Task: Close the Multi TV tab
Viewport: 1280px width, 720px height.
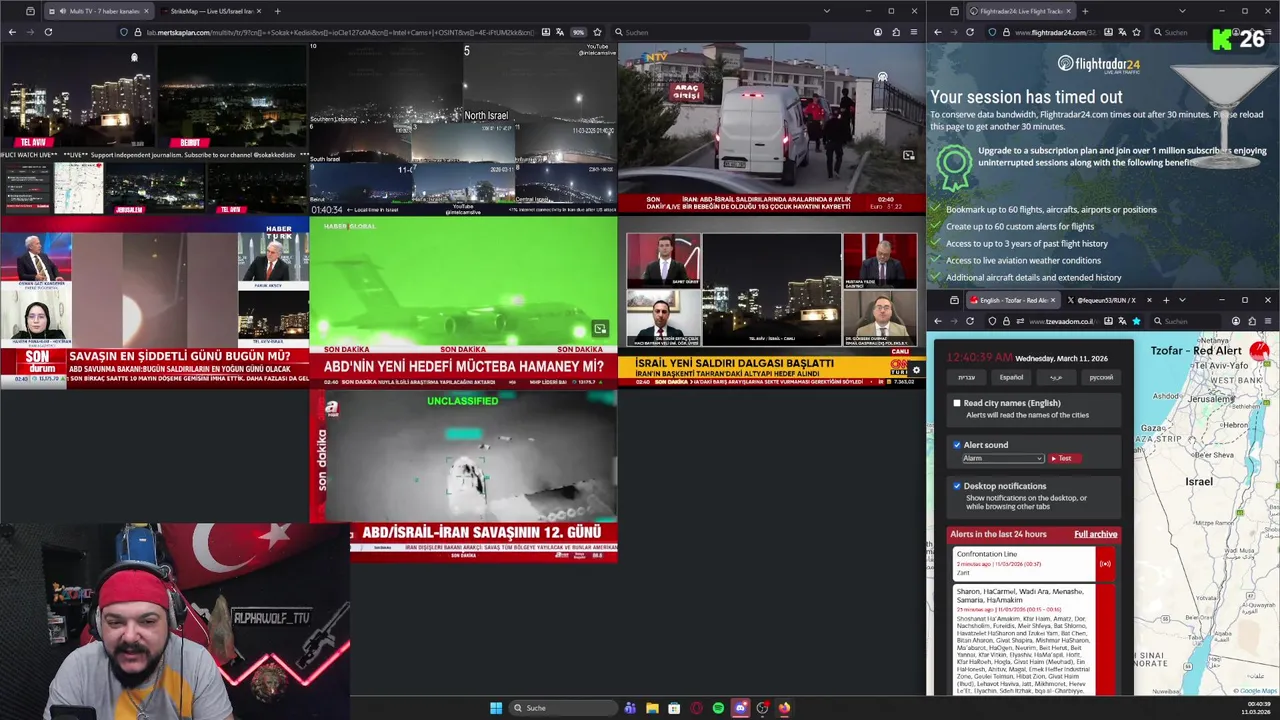Action: pyautogui.click(x=146, y=11)
